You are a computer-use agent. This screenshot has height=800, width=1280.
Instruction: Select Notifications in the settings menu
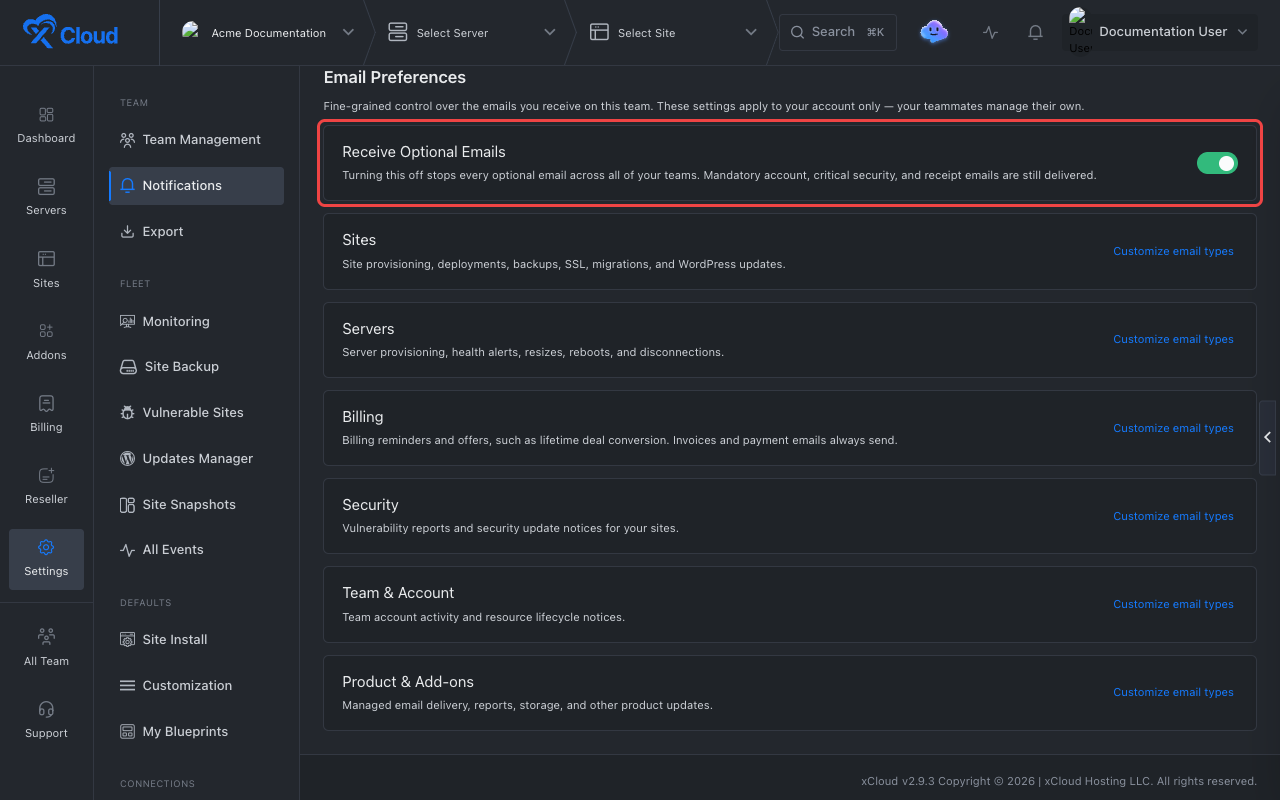point(196,186)
